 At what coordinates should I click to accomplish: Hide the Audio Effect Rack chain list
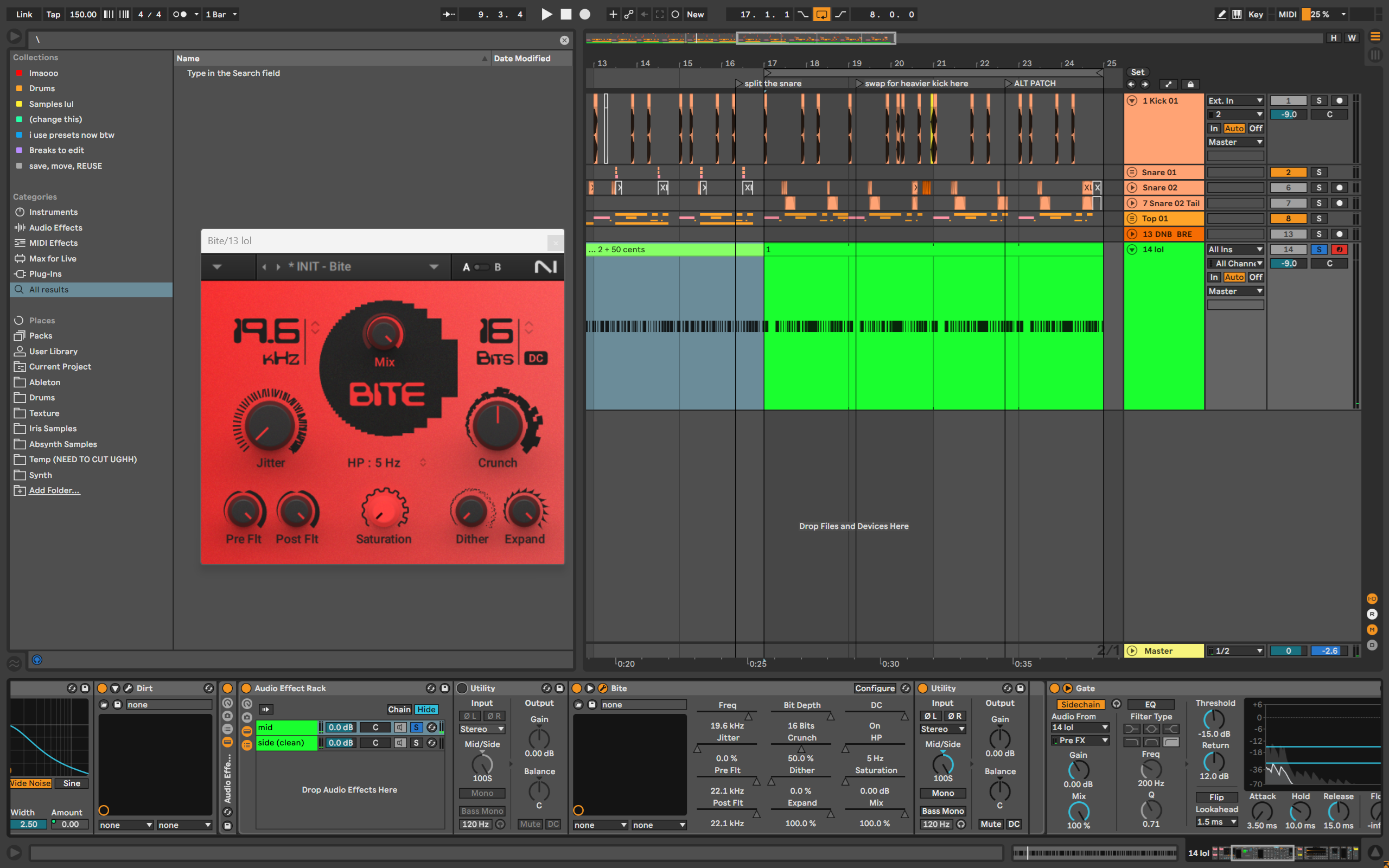pyautogui.click(x=426, y=710)
